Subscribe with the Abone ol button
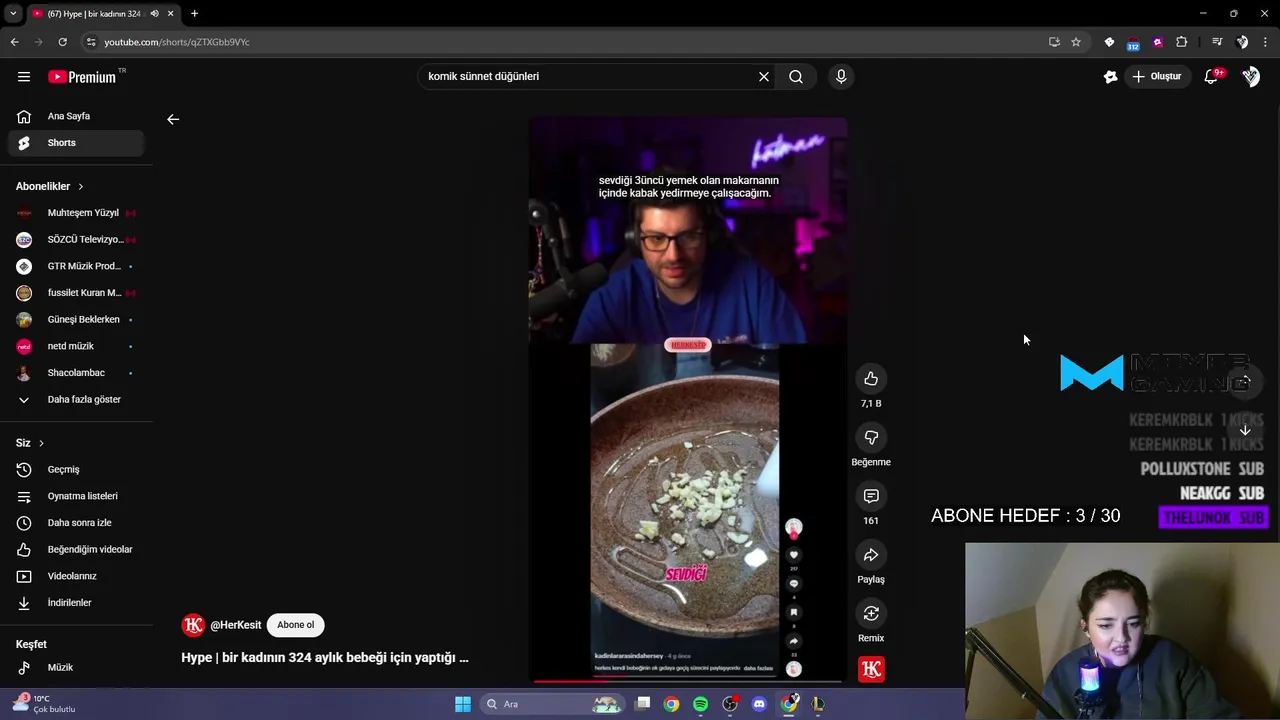The width and height of the screenshot is (1280, 720). tap(296, 625)
